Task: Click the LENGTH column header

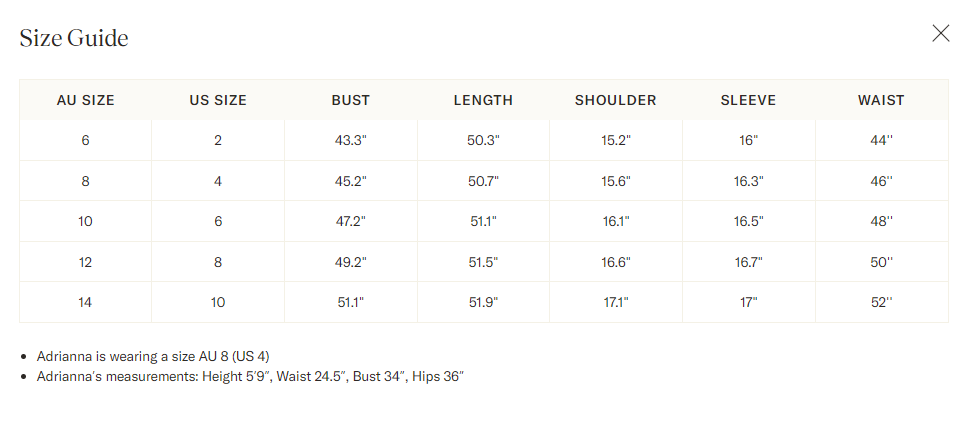Action: point(483,100)
